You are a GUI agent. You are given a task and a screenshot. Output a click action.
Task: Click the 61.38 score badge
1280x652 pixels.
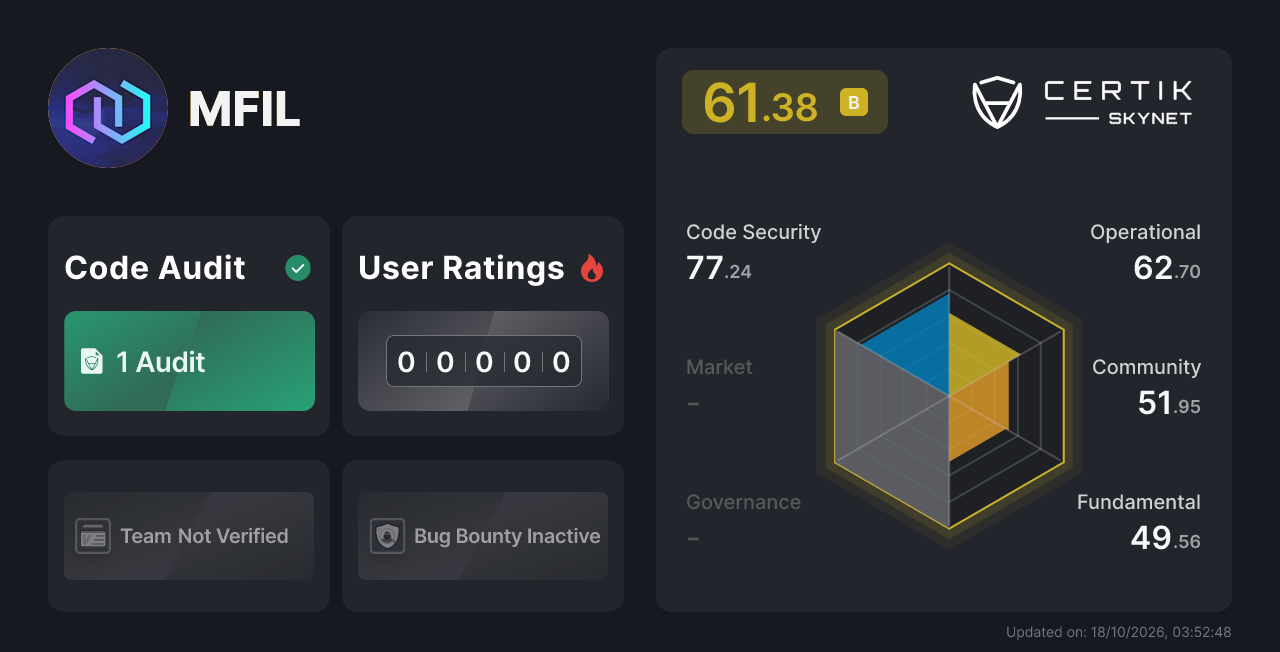[x=785, y=102]
